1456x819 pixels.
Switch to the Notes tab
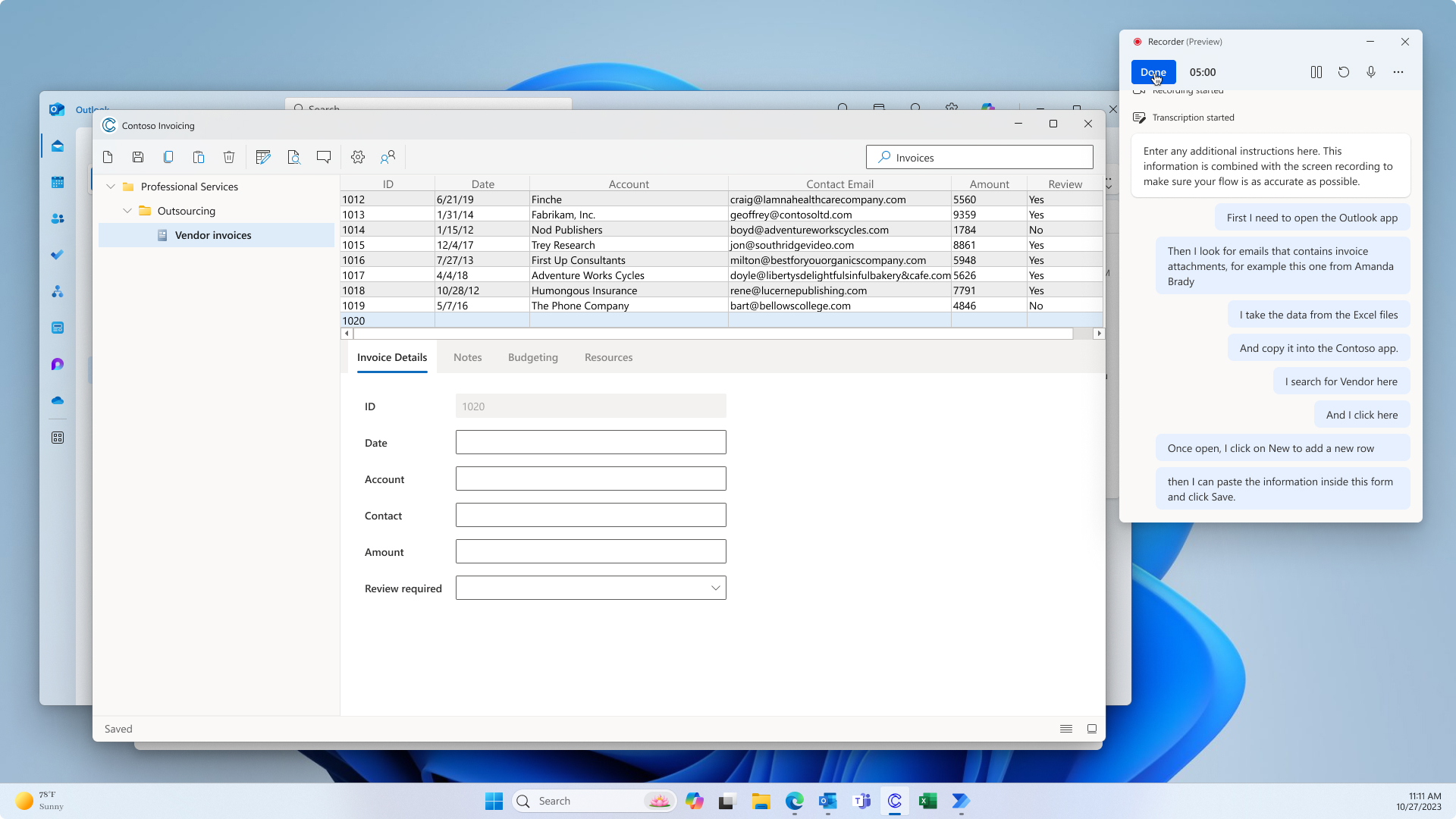[x=467, y=358]
